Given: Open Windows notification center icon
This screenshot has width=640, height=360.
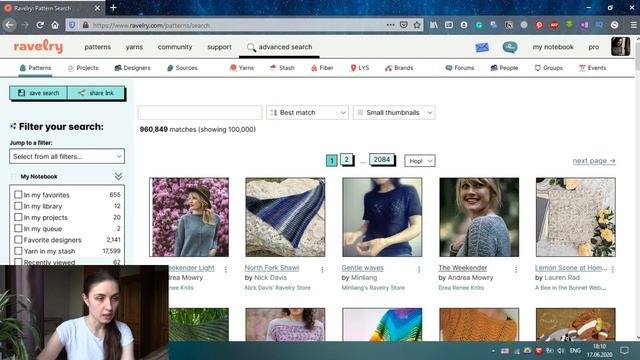Looking at the screenshot, I should click(x=624, y=350).
